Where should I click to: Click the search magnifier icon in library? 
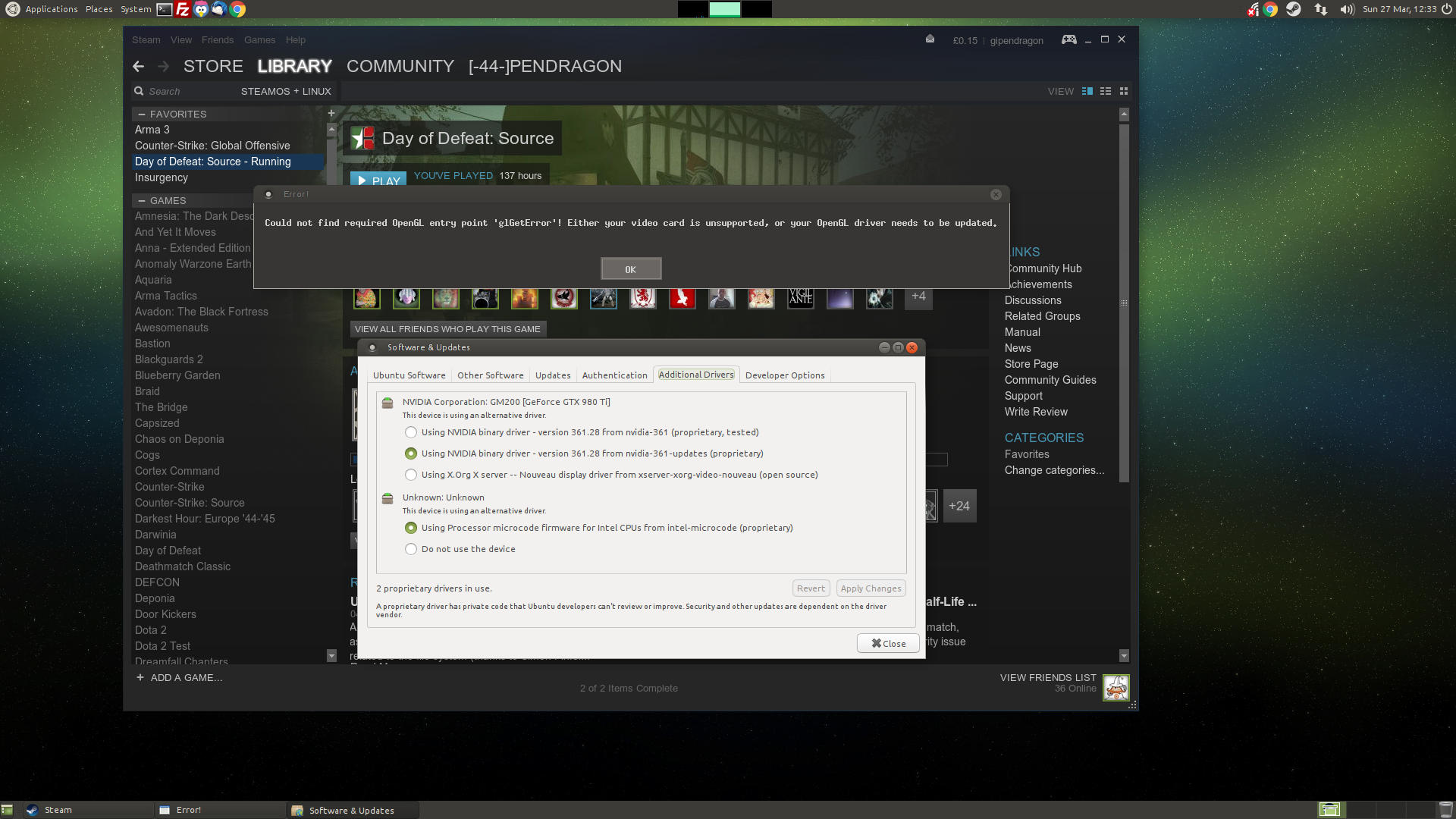point(139,91)
